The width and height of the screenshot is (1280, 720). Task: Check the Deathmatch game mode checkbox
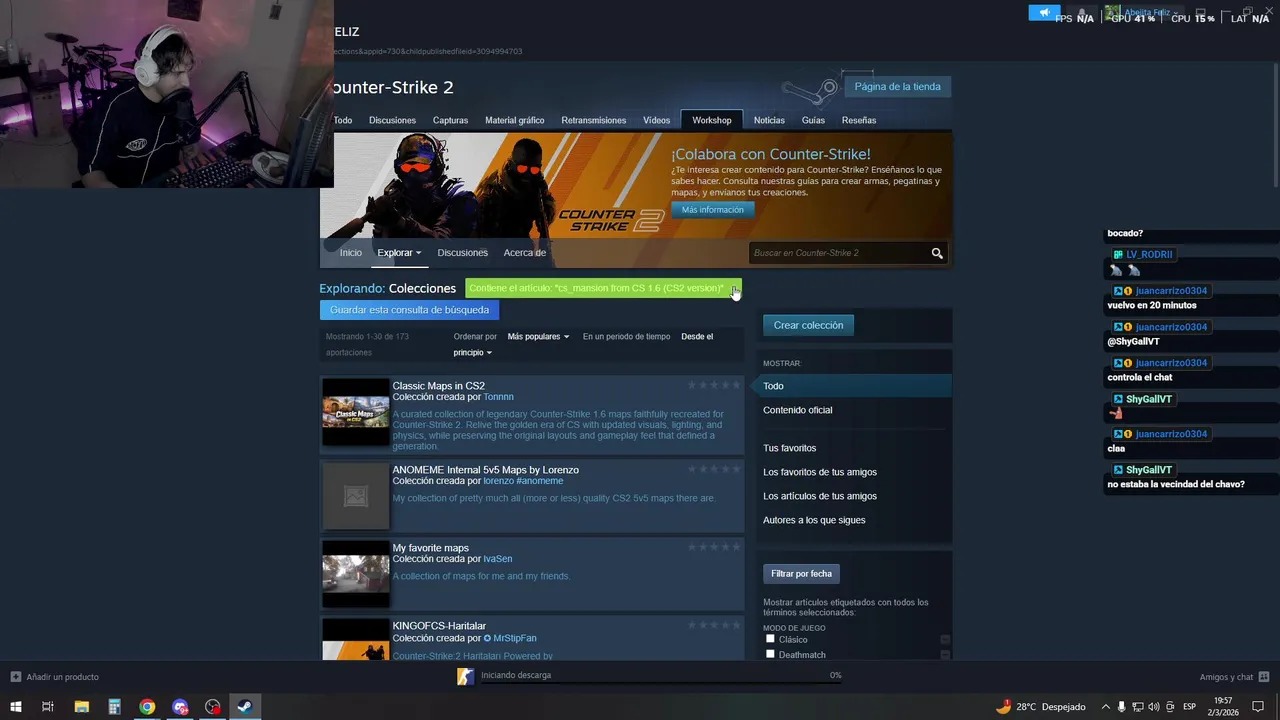point(770,654)
